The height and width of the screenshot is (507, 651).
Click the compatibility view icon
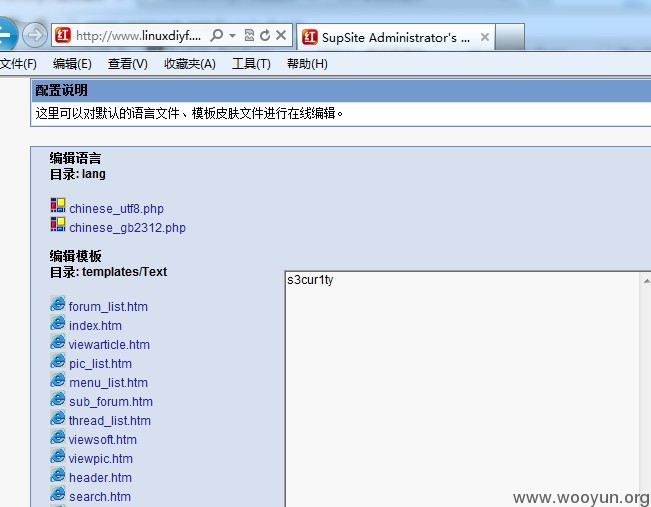point(249,35)
